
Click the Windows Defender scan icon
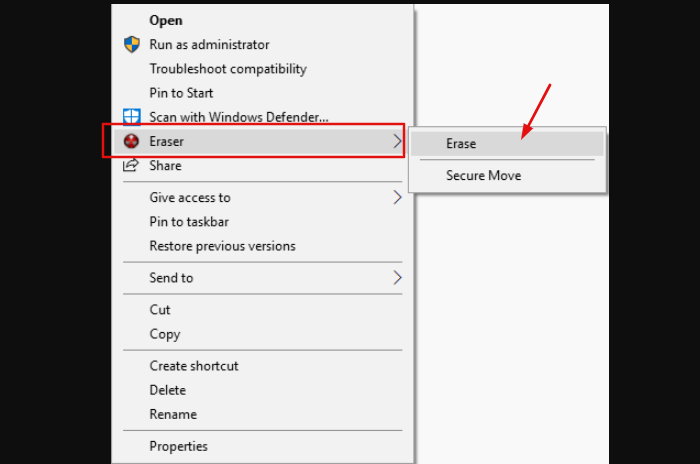(x=131, y=117)
